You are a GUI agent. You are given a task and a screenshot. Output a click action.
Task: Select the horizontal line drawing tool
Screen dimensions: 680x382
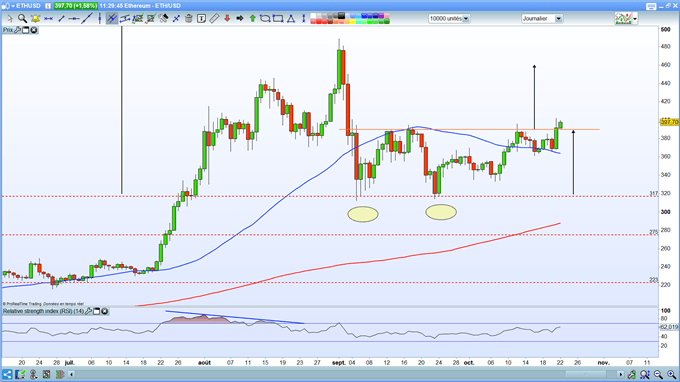[48, 19]
